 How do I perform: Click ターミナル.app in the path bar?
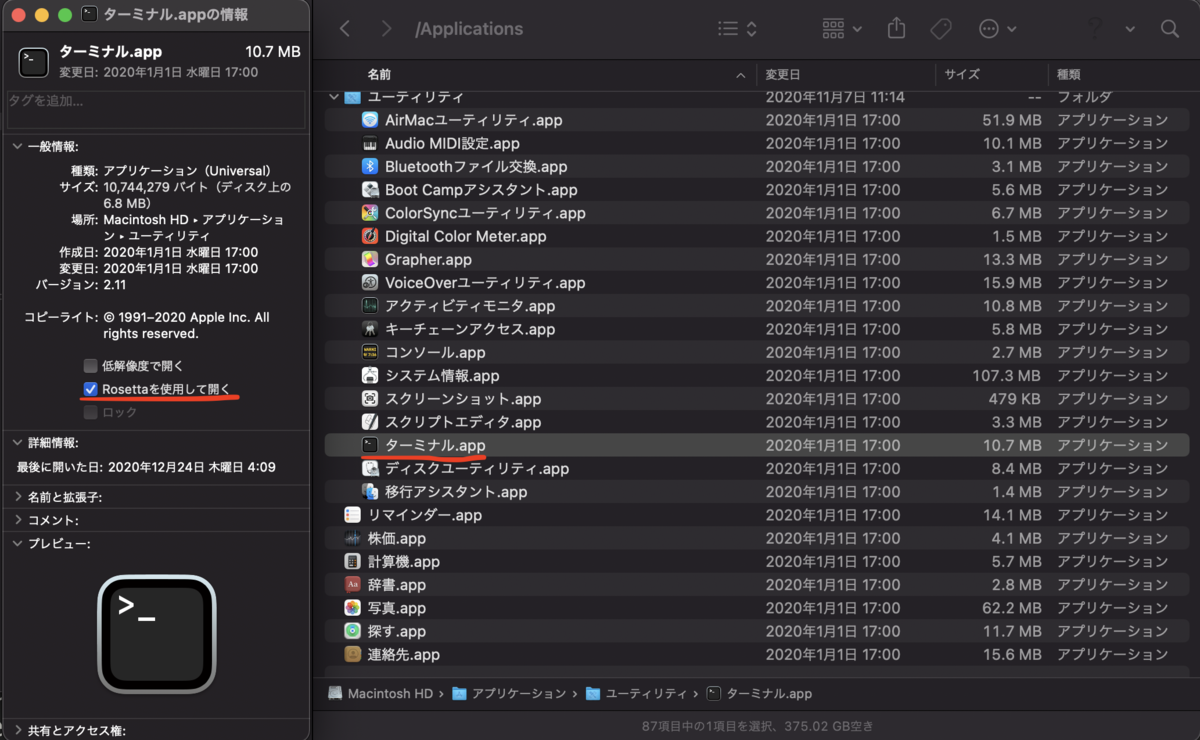click(x=759, y=693)
